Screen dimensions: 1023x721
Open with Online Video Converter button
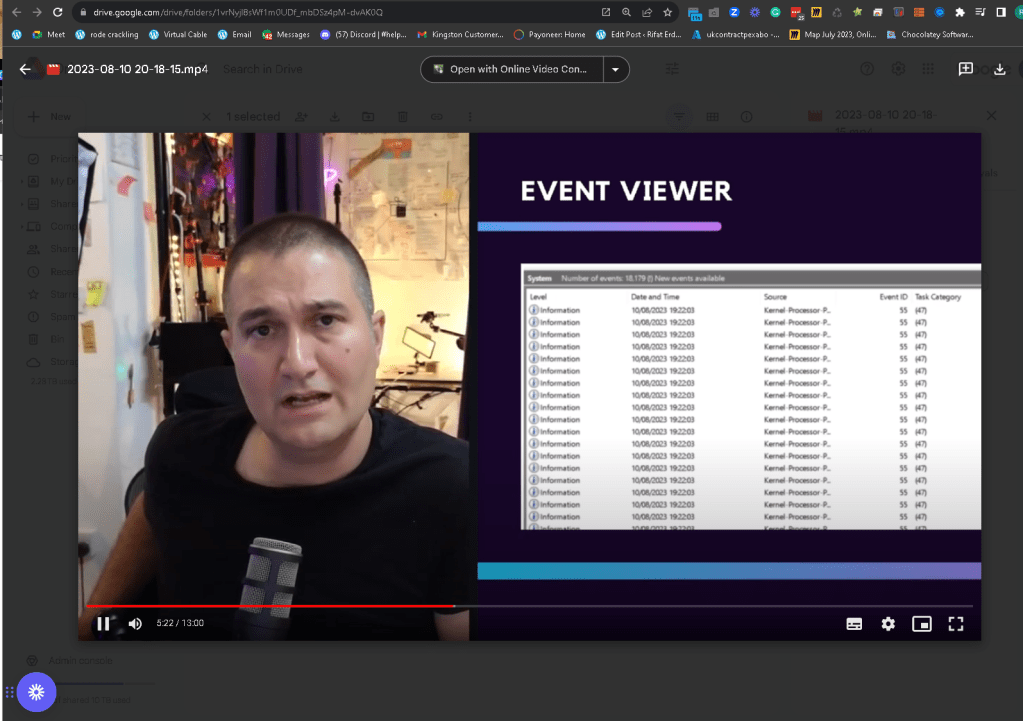point(512,69)
